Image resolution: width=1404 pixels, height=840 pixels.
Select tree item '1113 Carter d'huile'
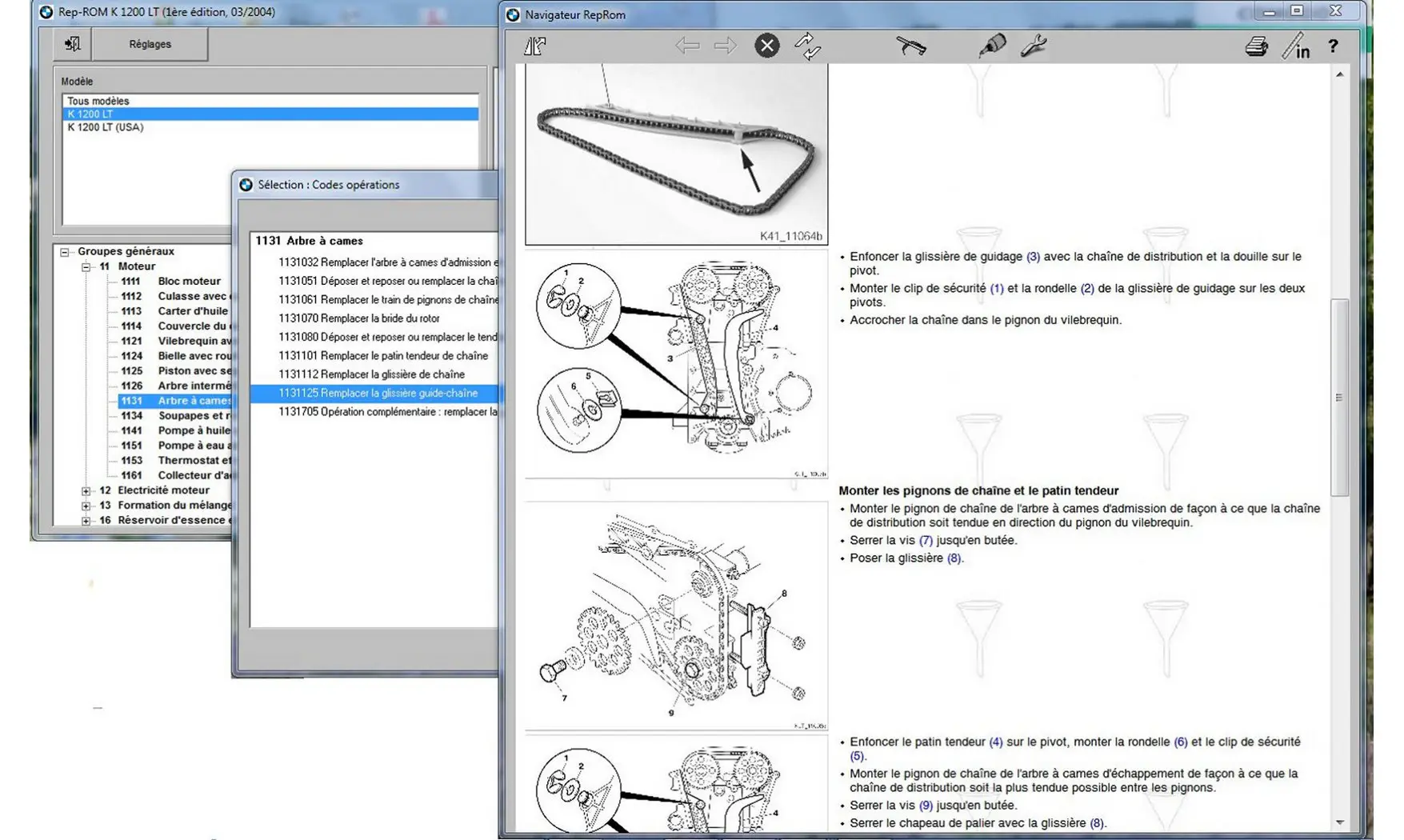point(174,311)
